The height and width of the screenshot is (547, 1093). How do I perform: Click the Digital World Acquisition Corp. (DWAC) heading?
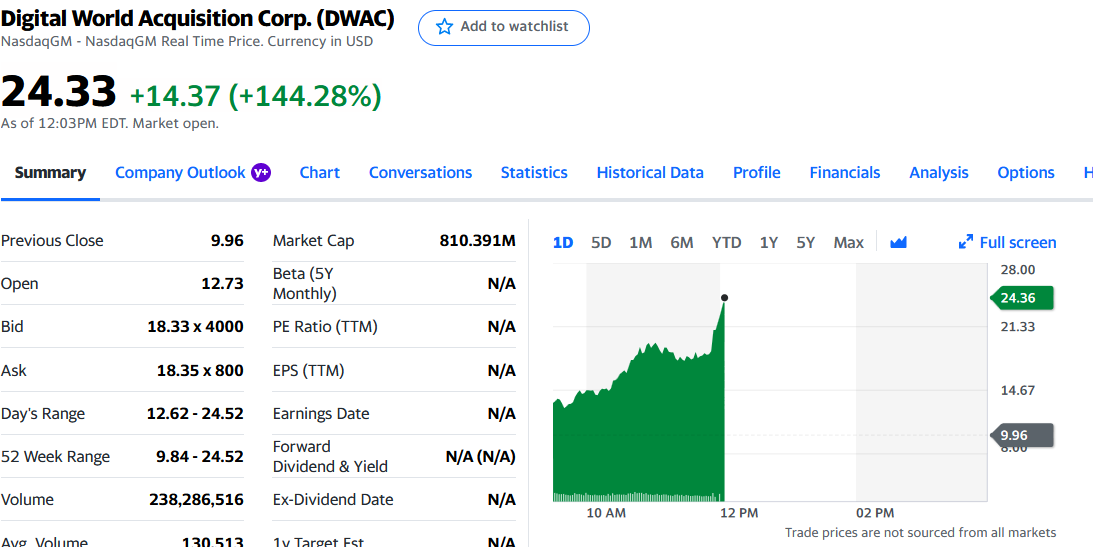(197, 19)
